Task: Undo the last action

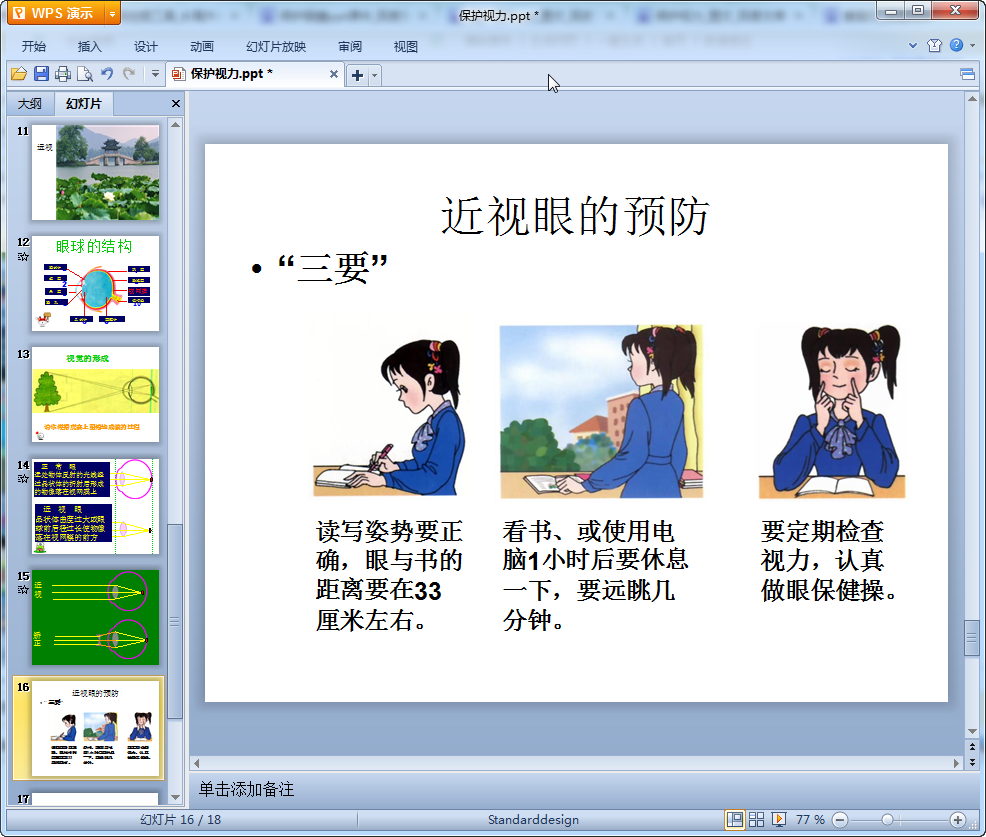Action: [107, 74]
